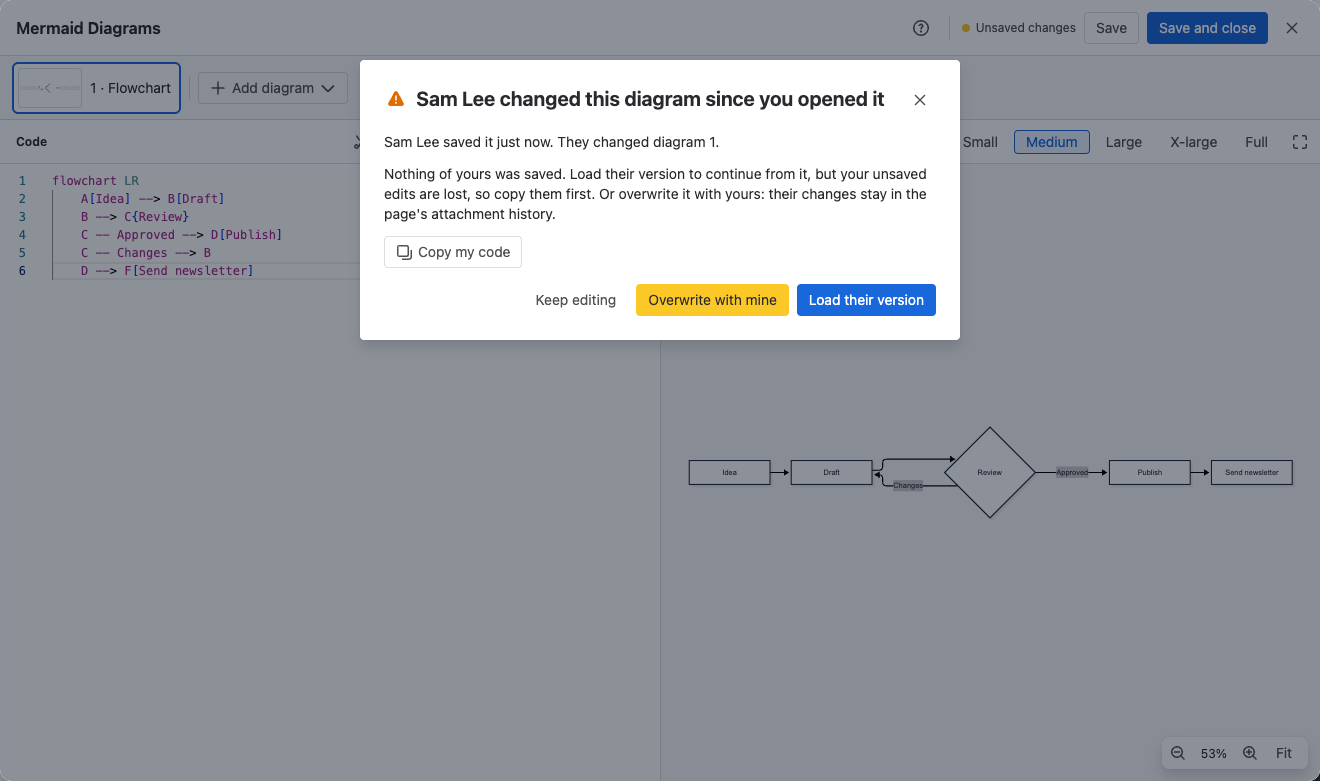Copy my code to clipboard
Screen dimensions: 1320x781
(x=453, y=252)
